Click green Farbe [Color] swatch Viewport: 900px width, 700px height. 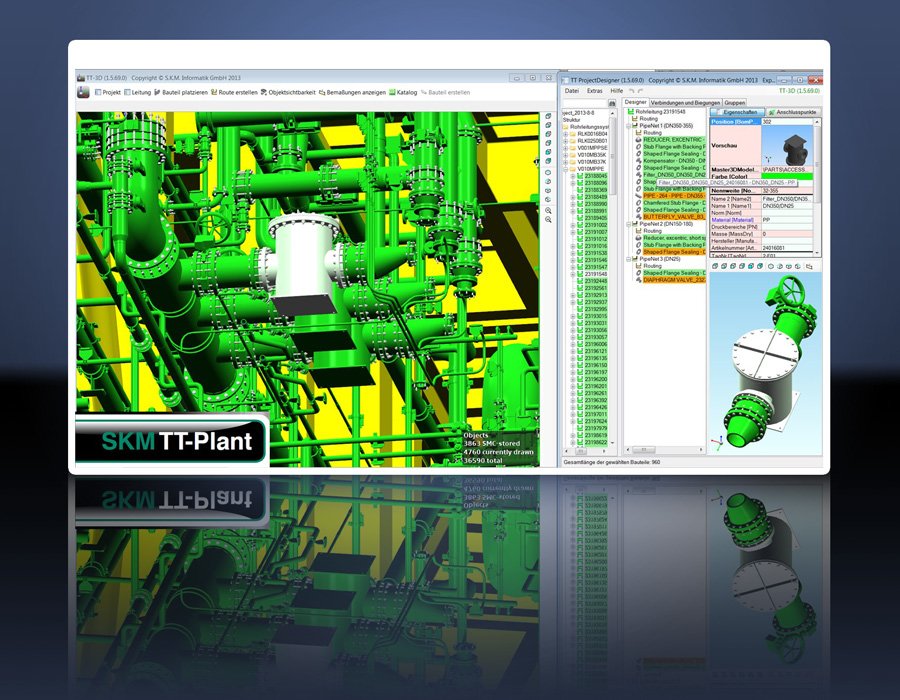pyautogui.click(x=788, y=177)
